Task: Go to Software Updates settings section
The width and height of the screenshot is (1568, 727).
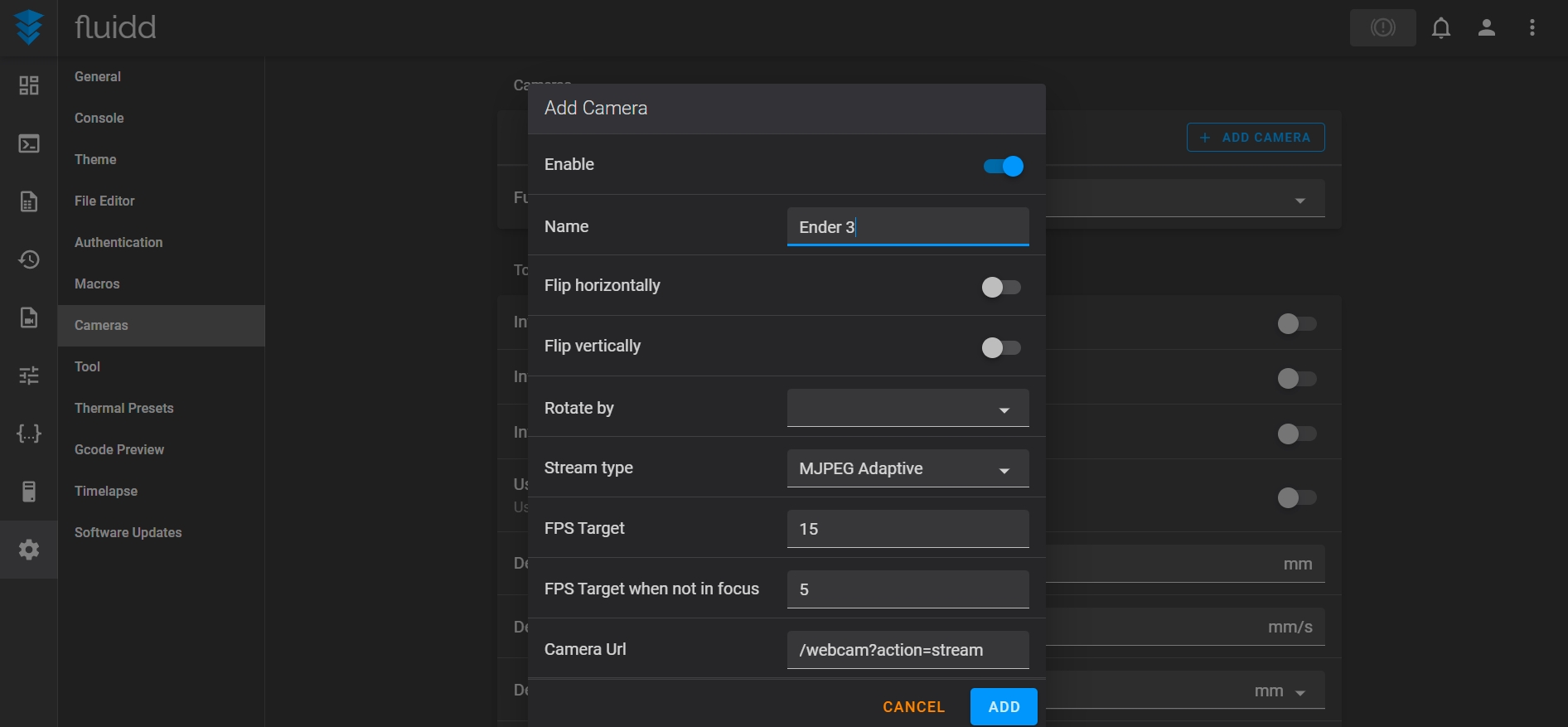Action: 128,532
